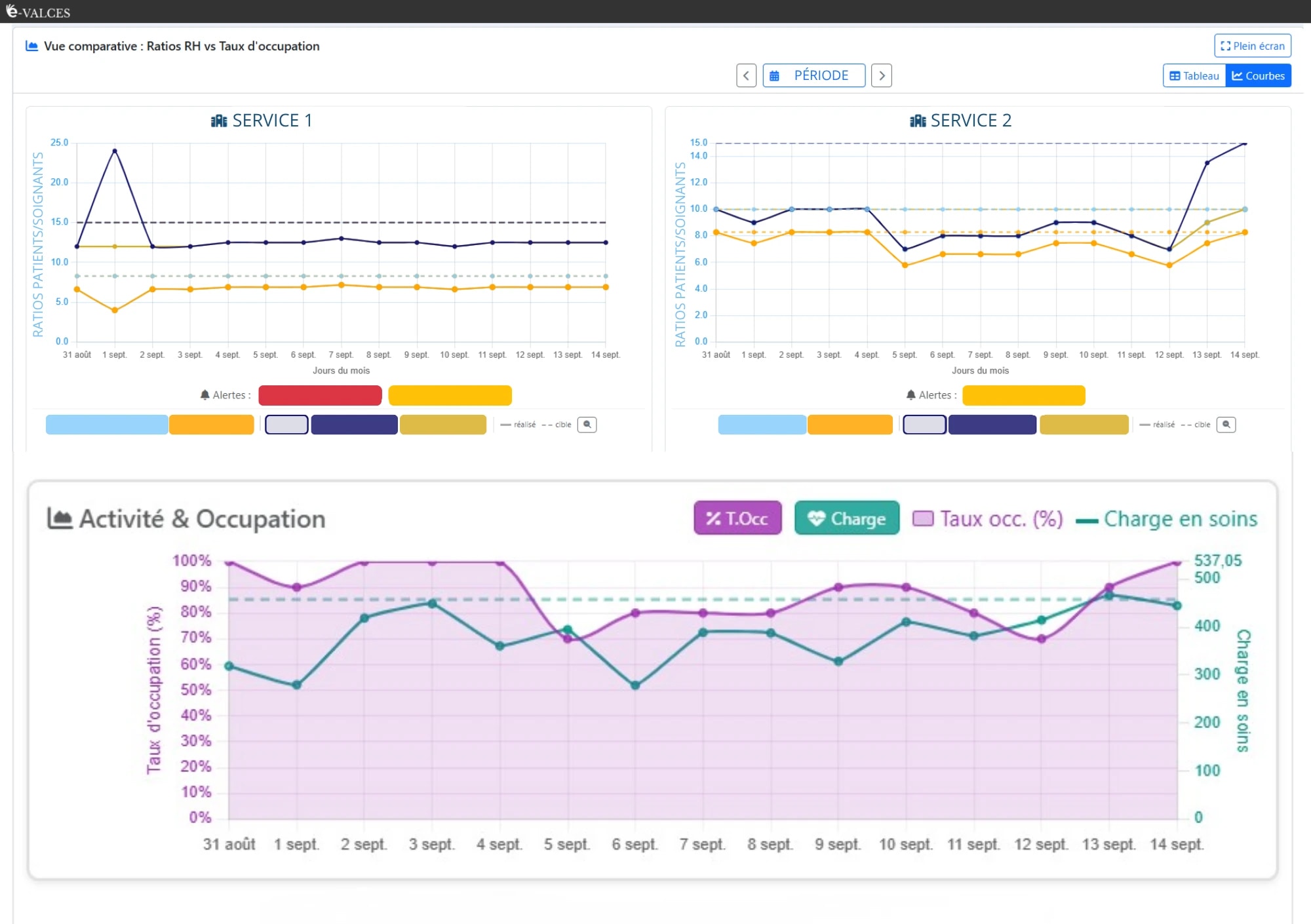Toggle orange legend series in Service 2
Image resolution: width=1311 pixels, height=924 pixels.
pyautogui.click(x=850, y=425)
